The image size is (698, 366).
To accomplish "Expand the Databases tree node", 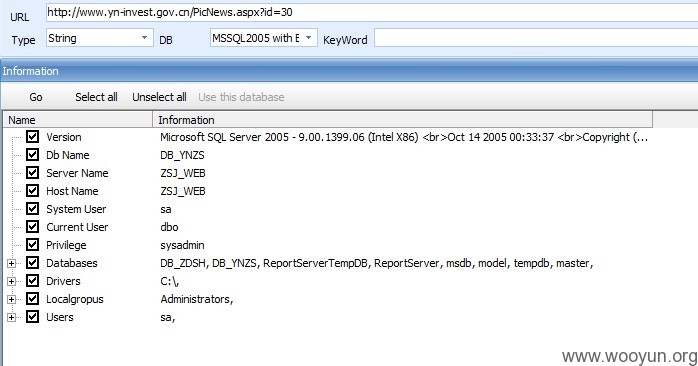I will (x=12, y=263).
